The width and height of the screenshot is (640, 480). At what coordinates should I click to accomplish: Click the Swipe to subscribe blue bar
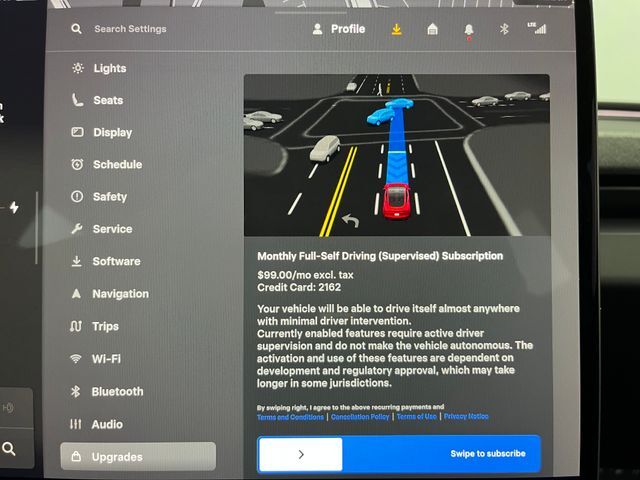399,454
